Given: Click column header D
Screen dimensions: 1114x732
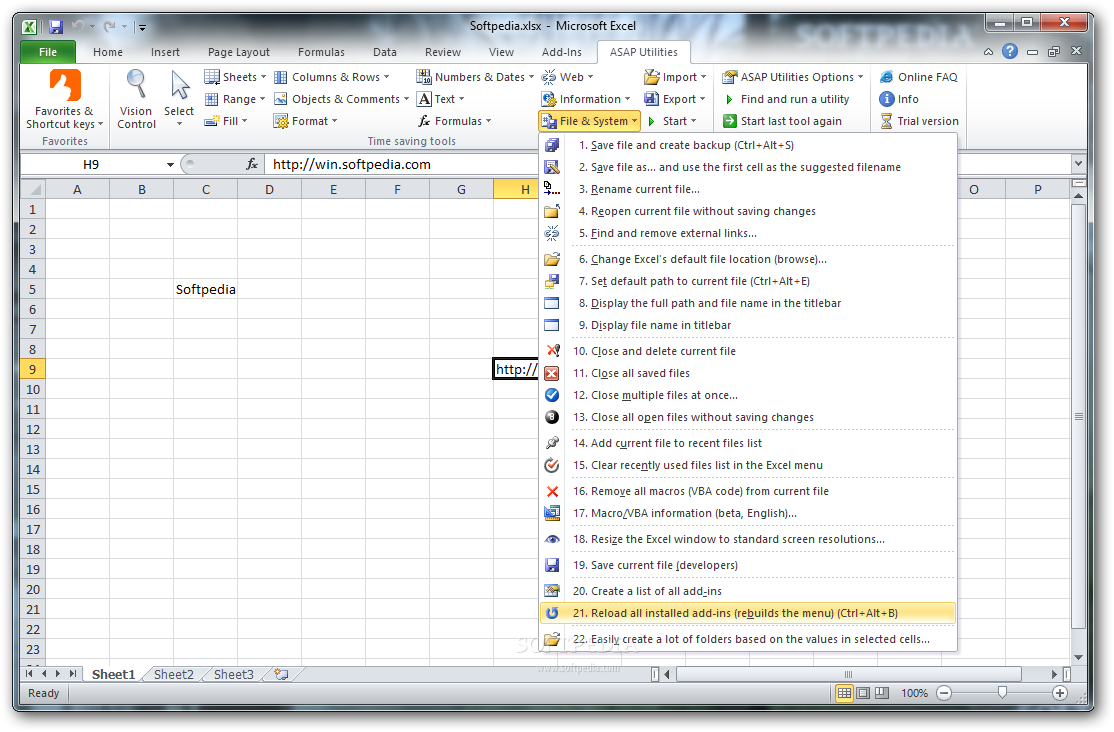Looking at the screenshot, I should coord(269,189).
